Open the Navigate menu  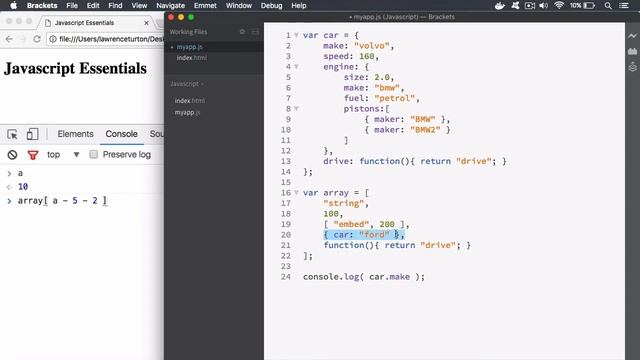pos(171,5)
